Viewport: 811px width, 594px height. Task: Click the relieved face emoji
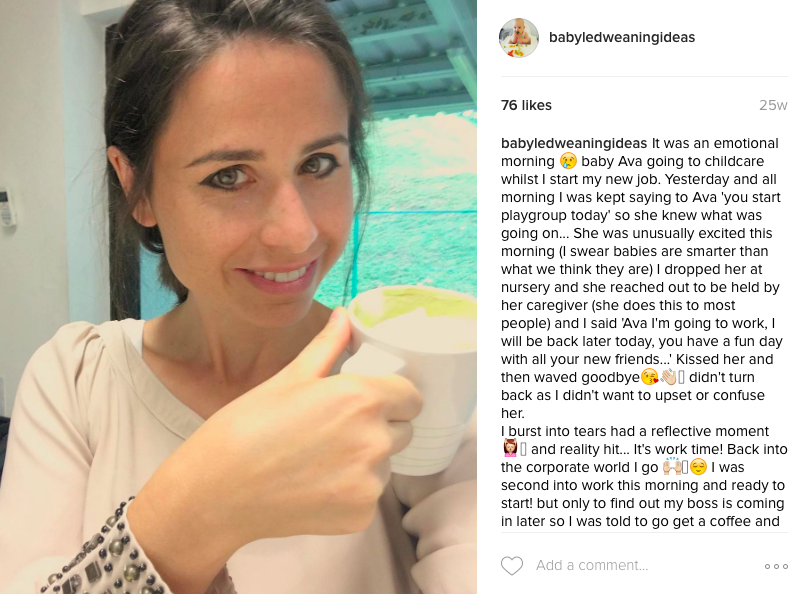click(x=698, y=467)
